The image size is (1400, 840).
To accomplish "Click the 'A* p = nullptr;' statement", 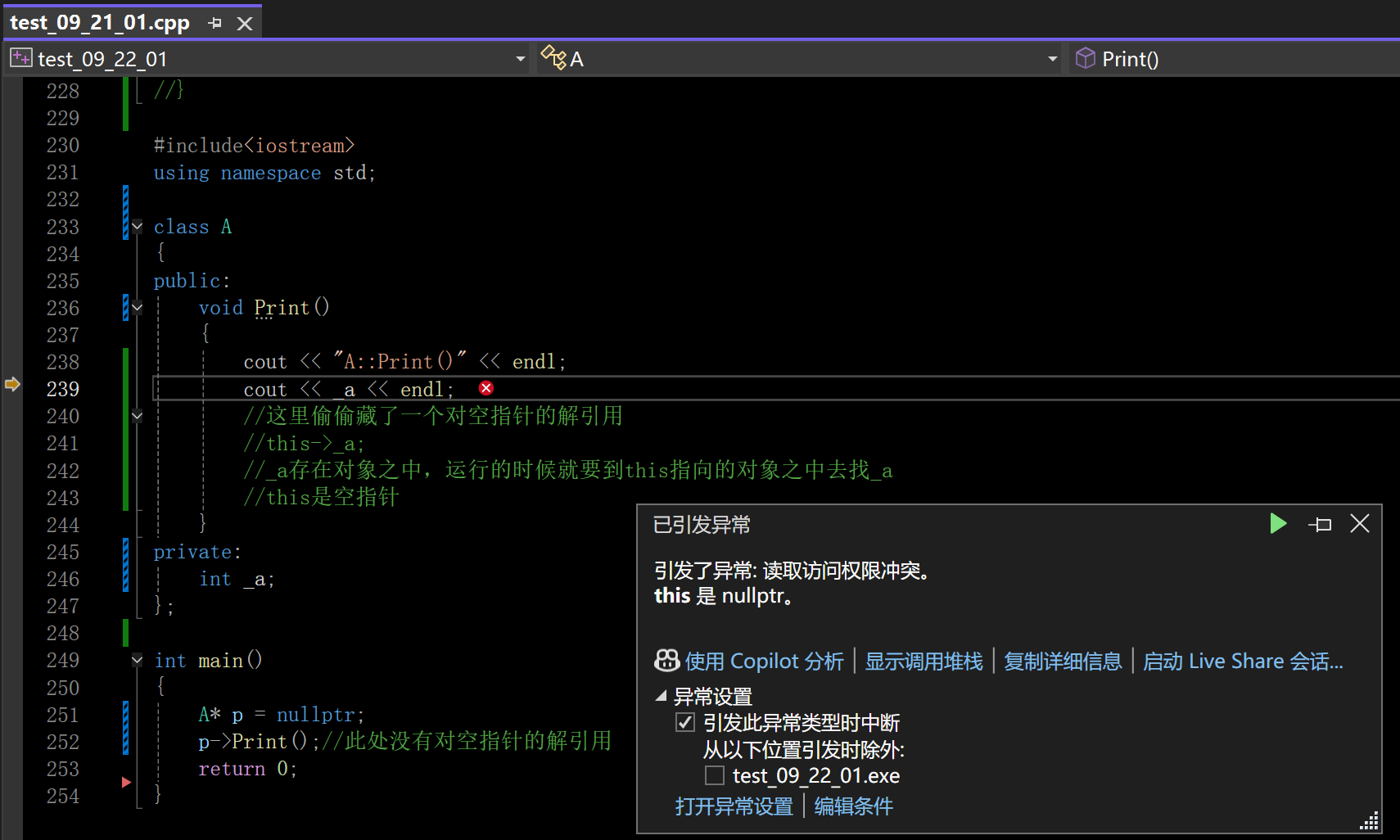I will [282, 714].
